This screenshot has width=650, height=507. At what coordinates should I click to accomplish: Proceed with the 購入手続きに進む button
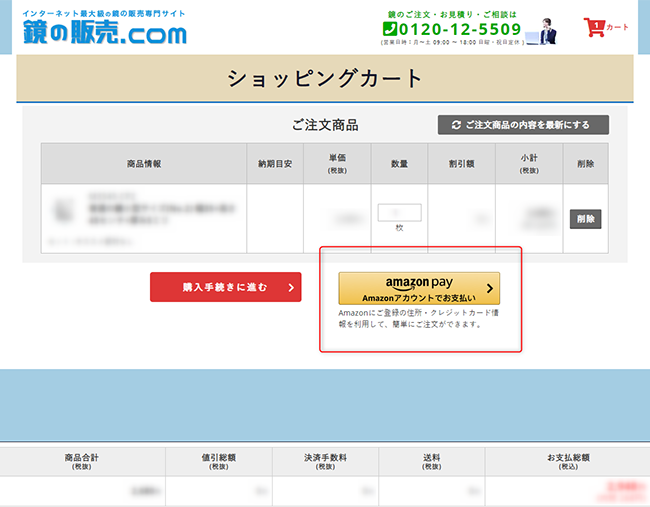(x=225, y=288)
